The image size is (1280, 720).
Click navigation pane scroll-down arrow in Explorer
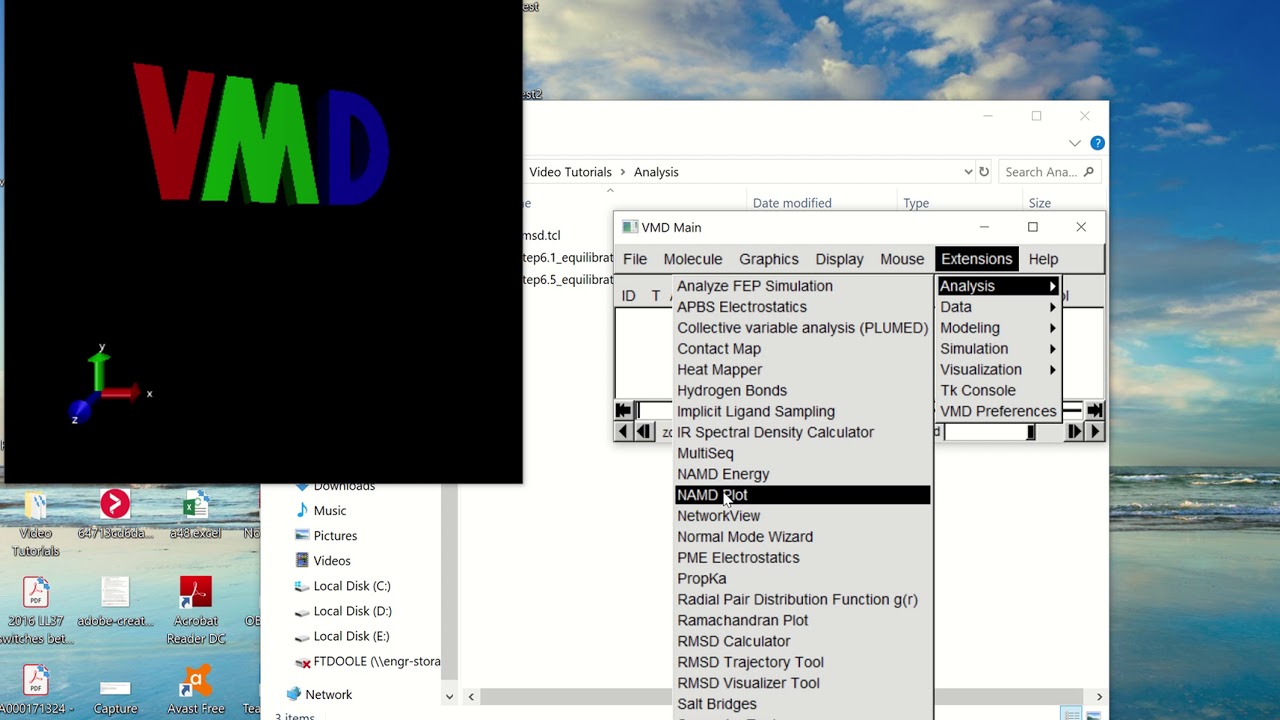coord(449,697)
